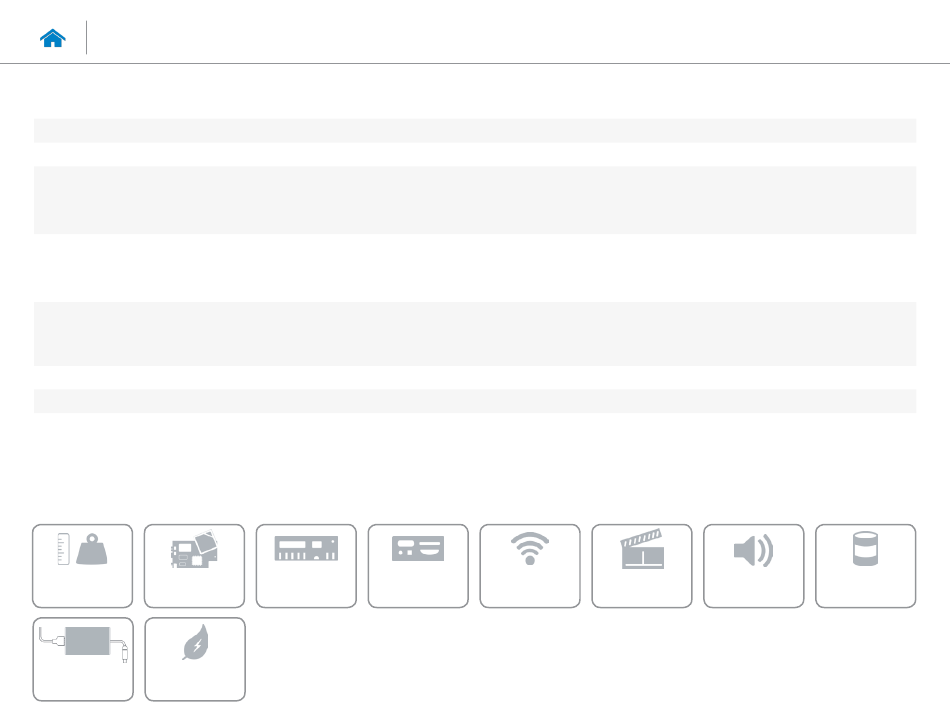Open the system information motherboard tile

[194, 566]
